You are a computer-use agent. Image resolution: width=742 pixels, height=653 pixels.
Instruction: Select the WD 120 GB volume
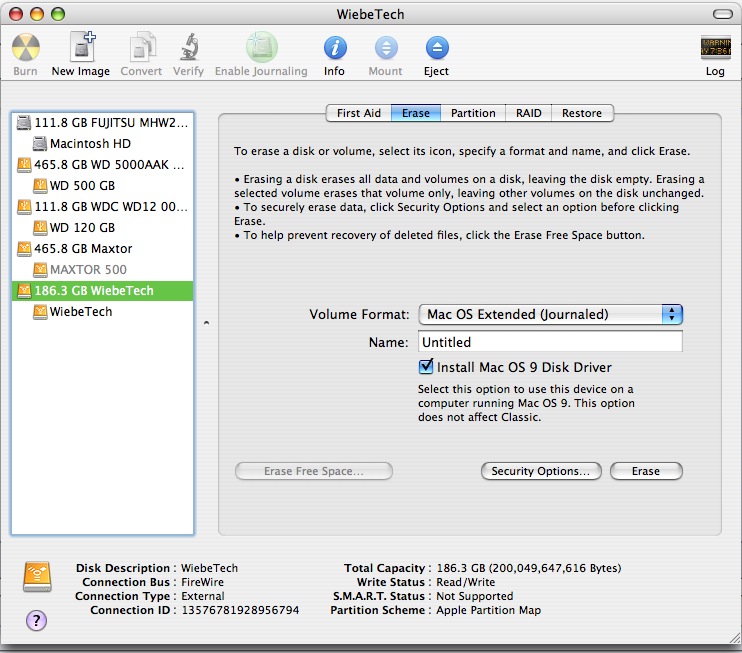[102, 228]
